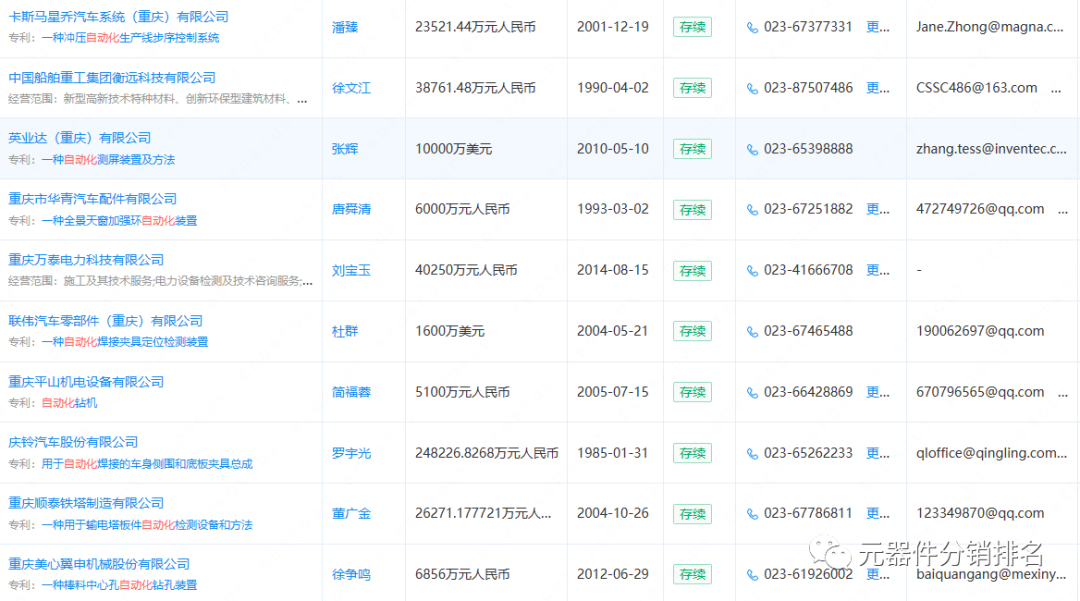The height and width of the screenshot is (601, 1080).
Task: Click 存续 status tag in 潘臻 row
Action: pyautogui.click(x=692, y=28)
